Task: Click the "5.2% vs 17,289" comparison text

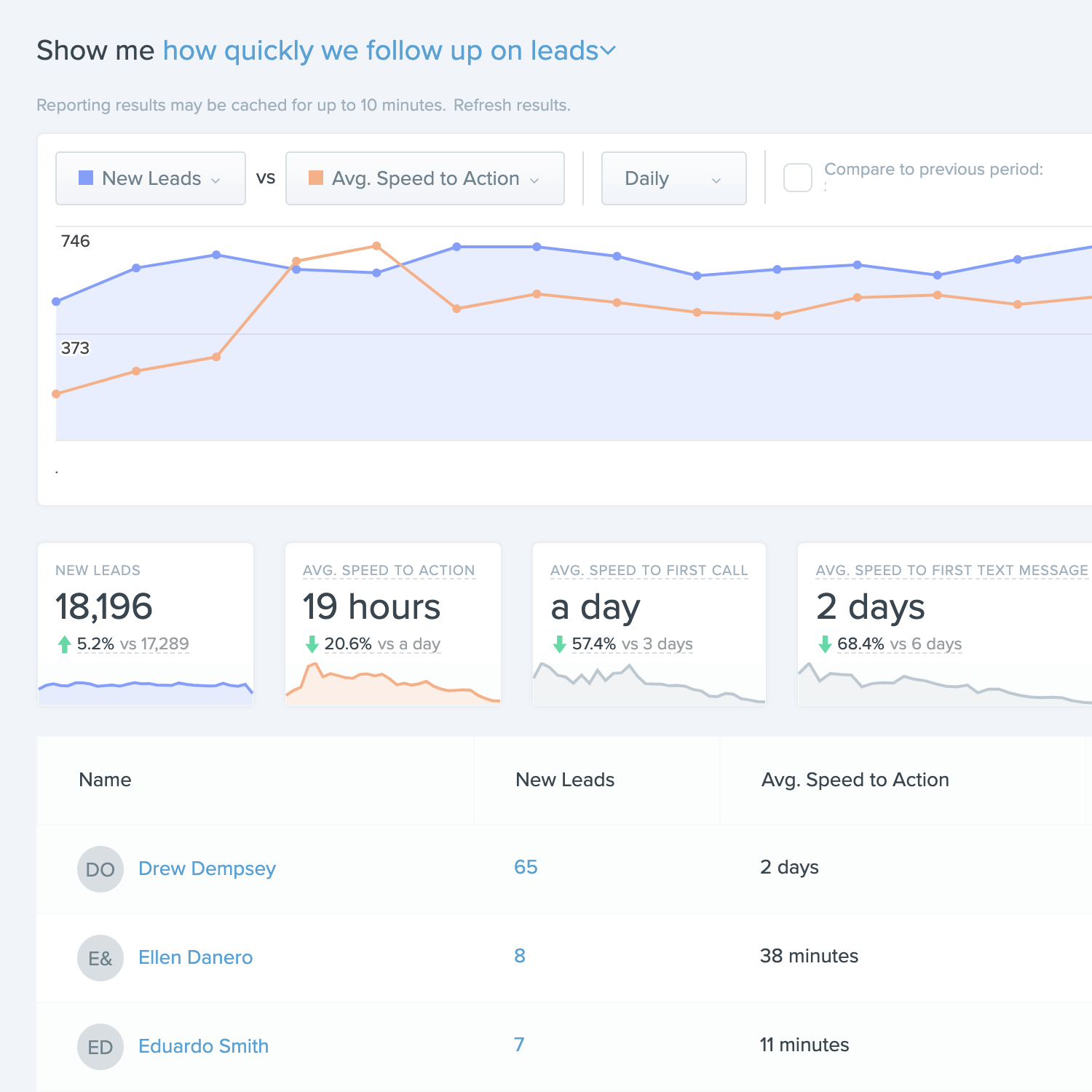Action: (x=132, y=644)
